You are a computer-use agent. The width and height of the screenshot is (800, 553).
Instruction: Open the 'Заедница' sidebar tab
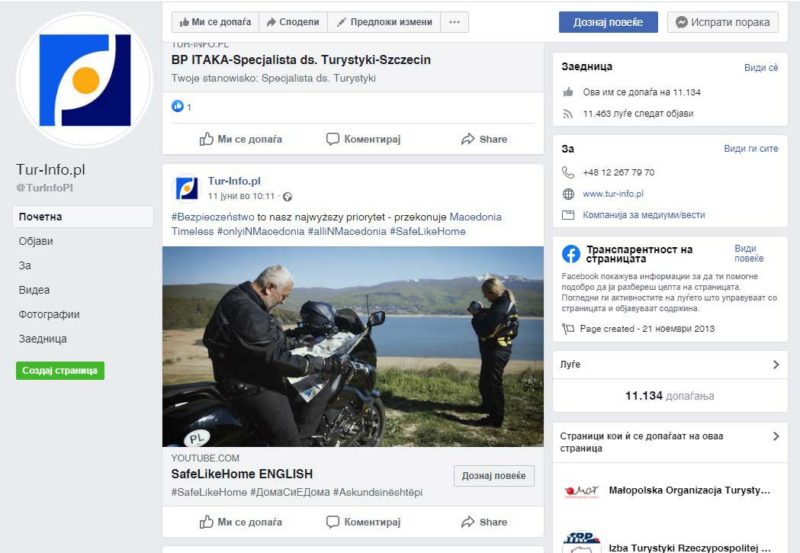[42, 339]
